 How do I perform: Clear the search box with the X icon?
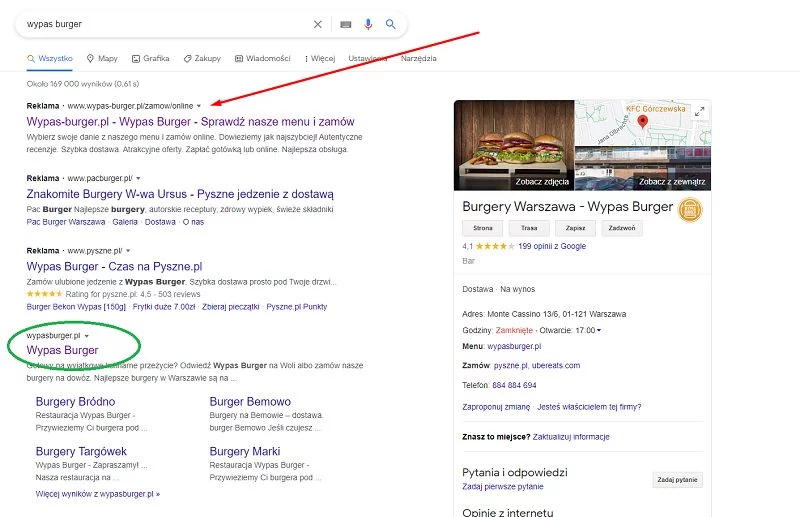pyautogui.click(x=317, y=24)
